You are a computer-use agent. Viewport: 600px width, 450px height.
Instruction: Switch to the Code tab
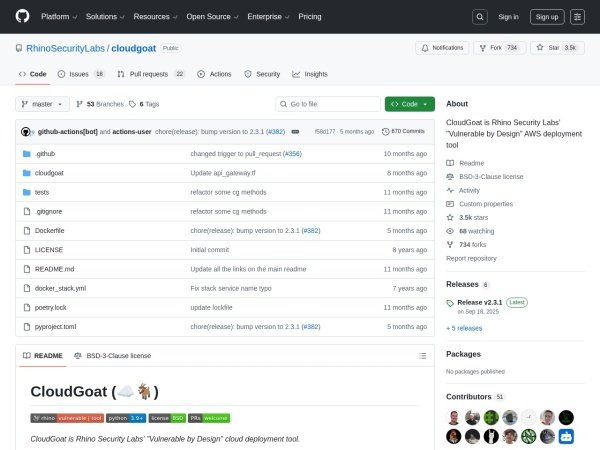pyautogui.click(x=33, y=74)
